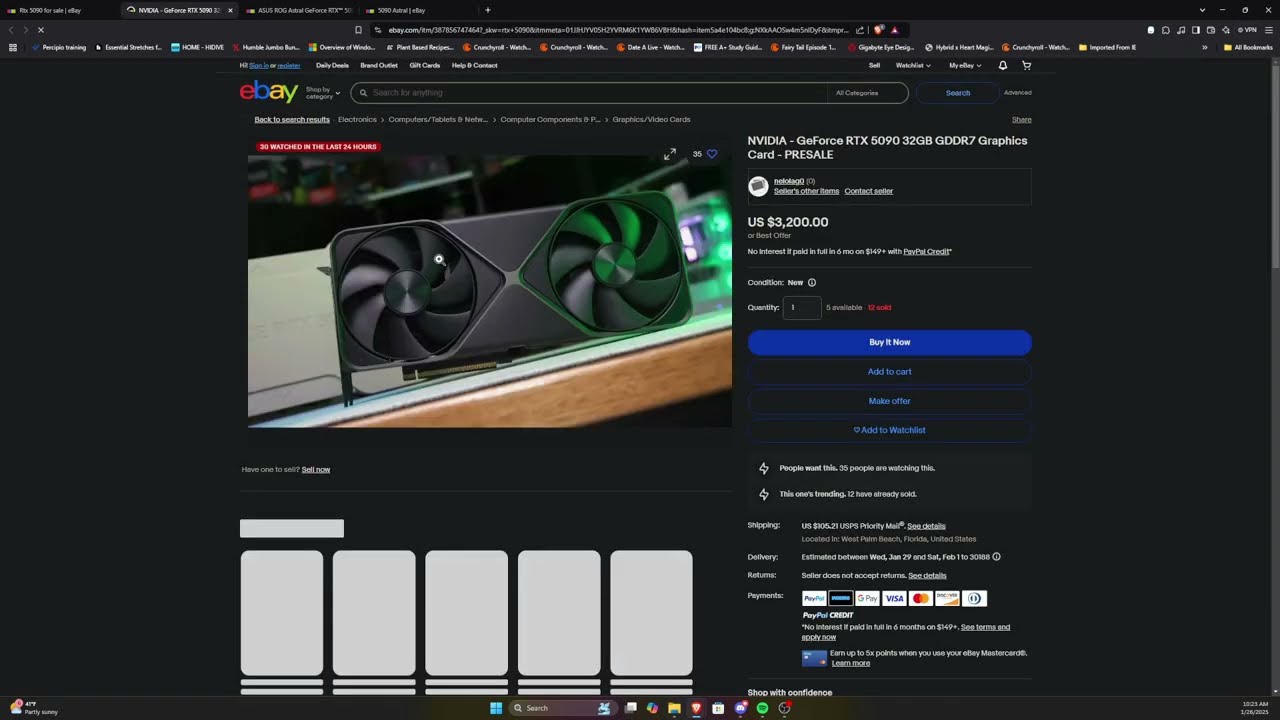
Task: Click Brave browser icon on taskbar
Action: click(696, 708)
